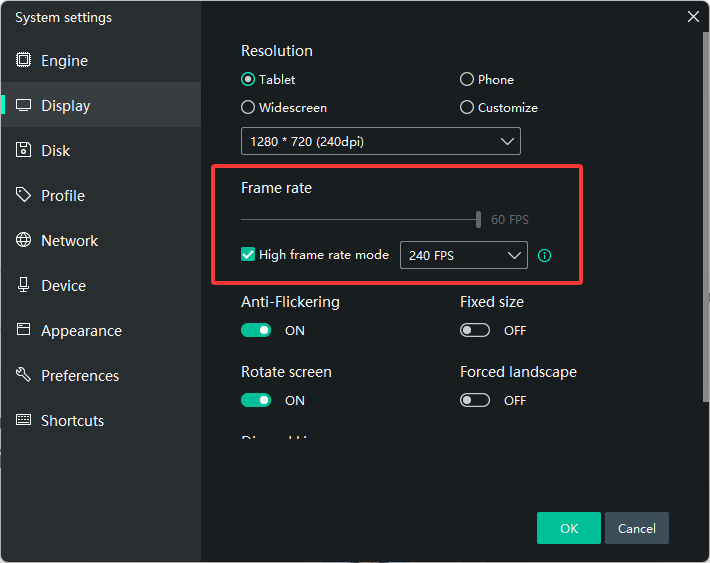Click the Profile tag icon

tap(23, 195)
